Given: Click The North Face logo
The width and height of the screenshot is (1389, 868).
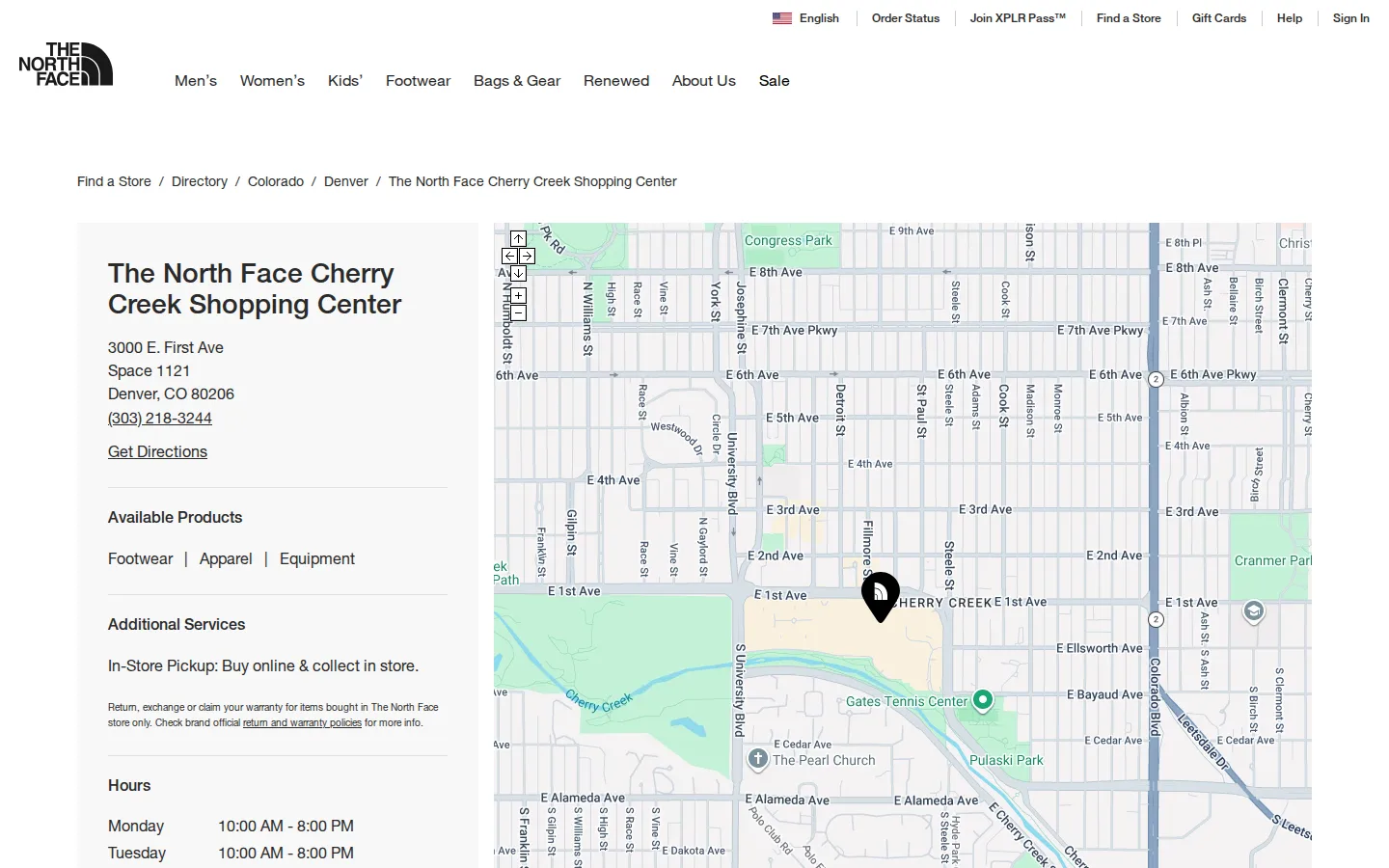Looking at the screenshot, I should click(66, 65).
